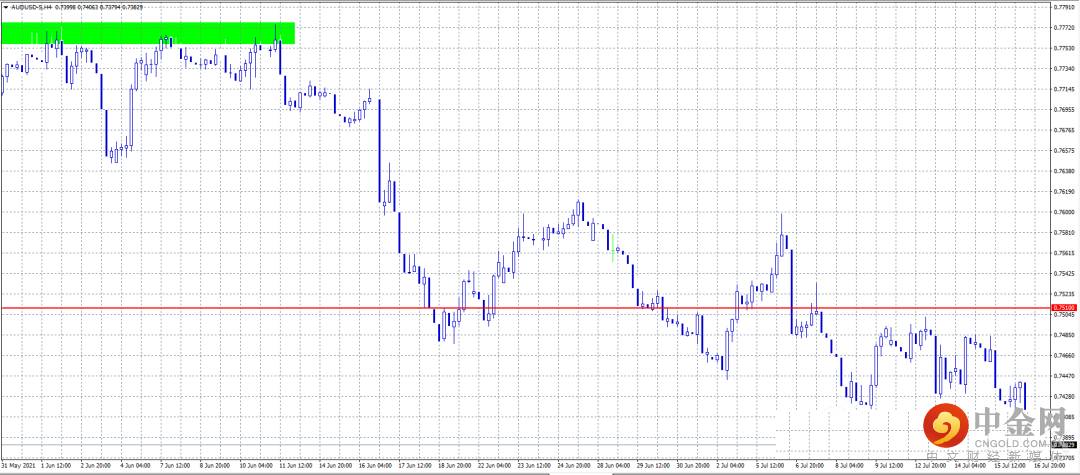The image size is (1080, 475).
Task: Click the 0.75235 price scale label
Action: point(1065,294)
